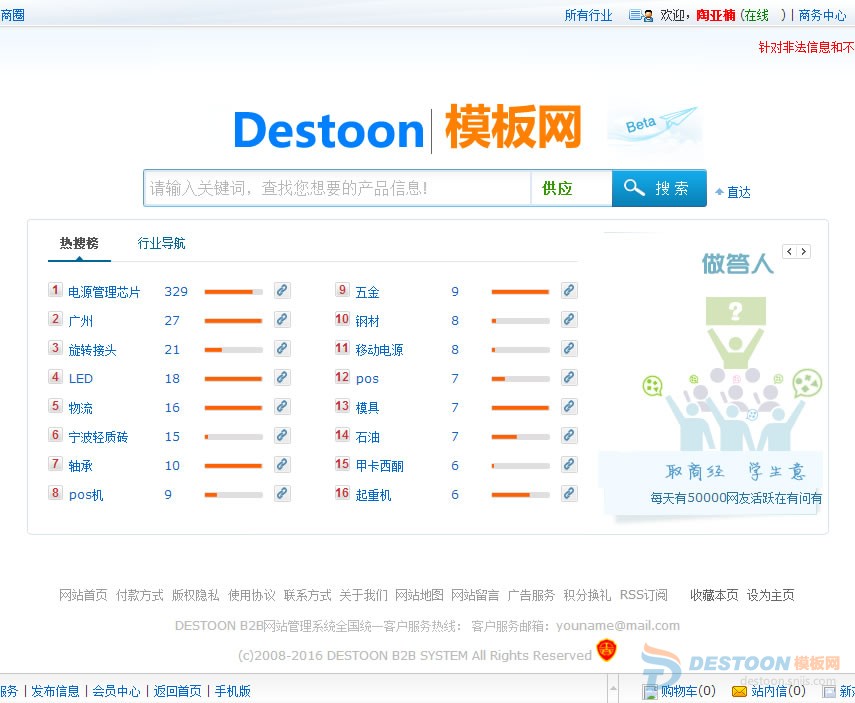Open link icon for pos机 row
This screenshot has height=703, width=855.
282,494
